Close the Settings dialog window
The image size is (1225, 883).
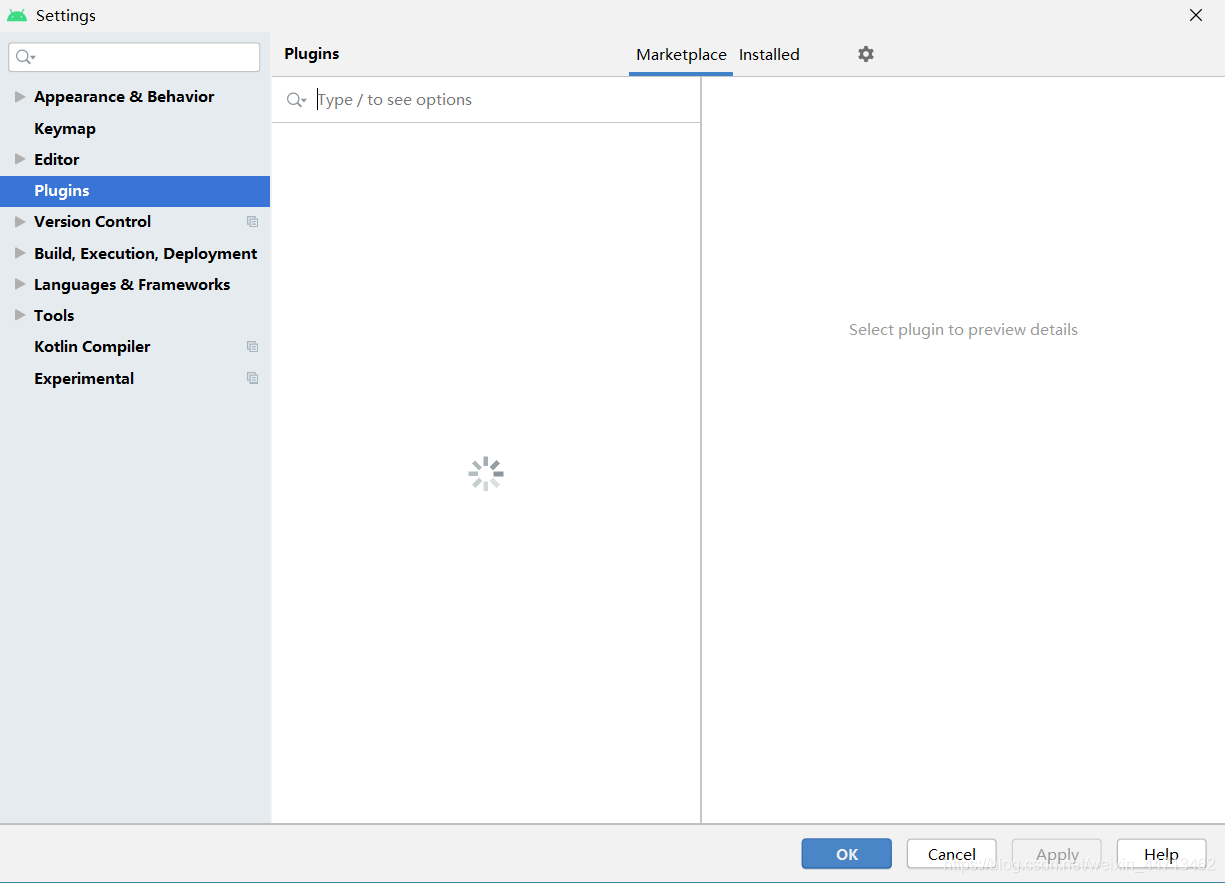tap(1196, 15)
